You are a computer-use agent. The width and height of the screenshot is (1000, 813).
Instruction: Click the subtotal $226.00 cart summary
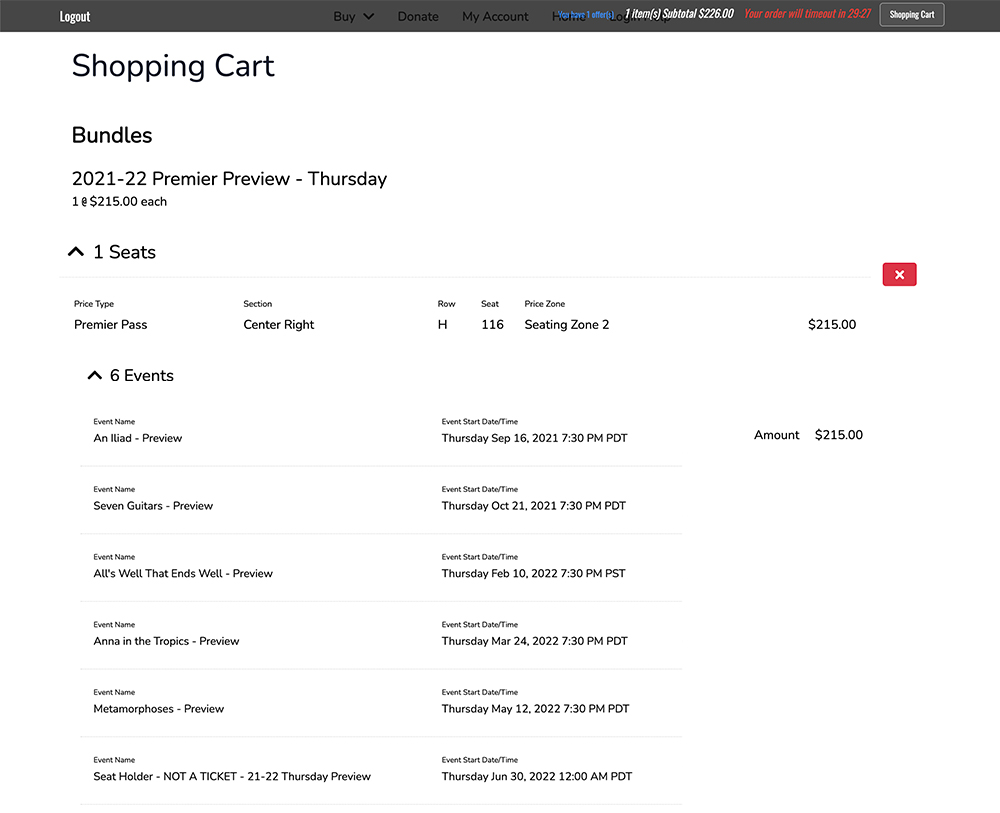click(679, 14)
